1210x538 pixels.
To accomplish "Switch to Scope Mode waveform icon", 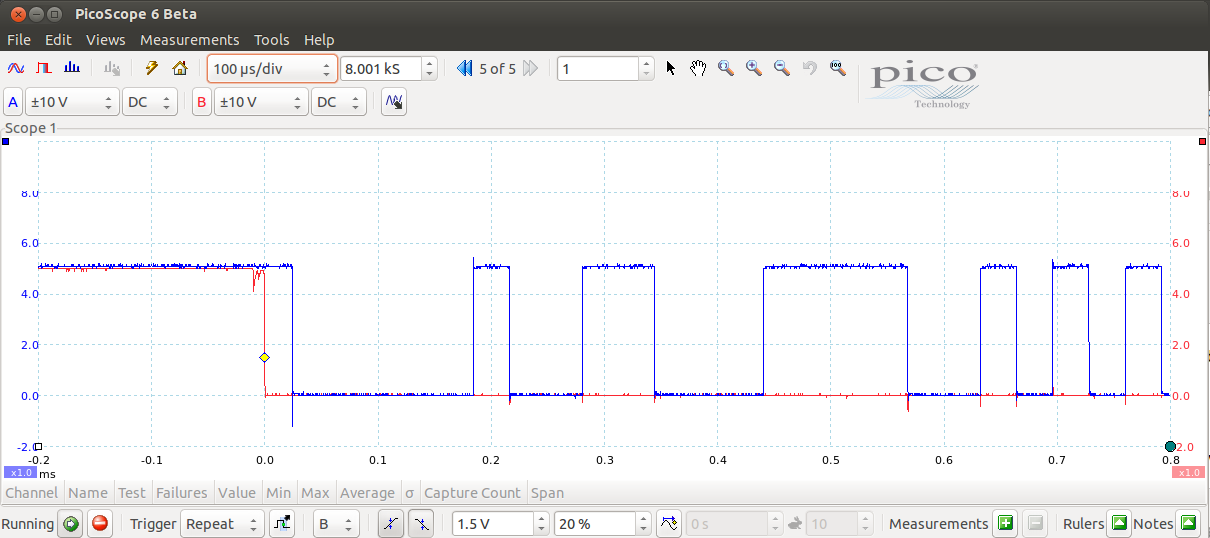I will pos(16,68).
